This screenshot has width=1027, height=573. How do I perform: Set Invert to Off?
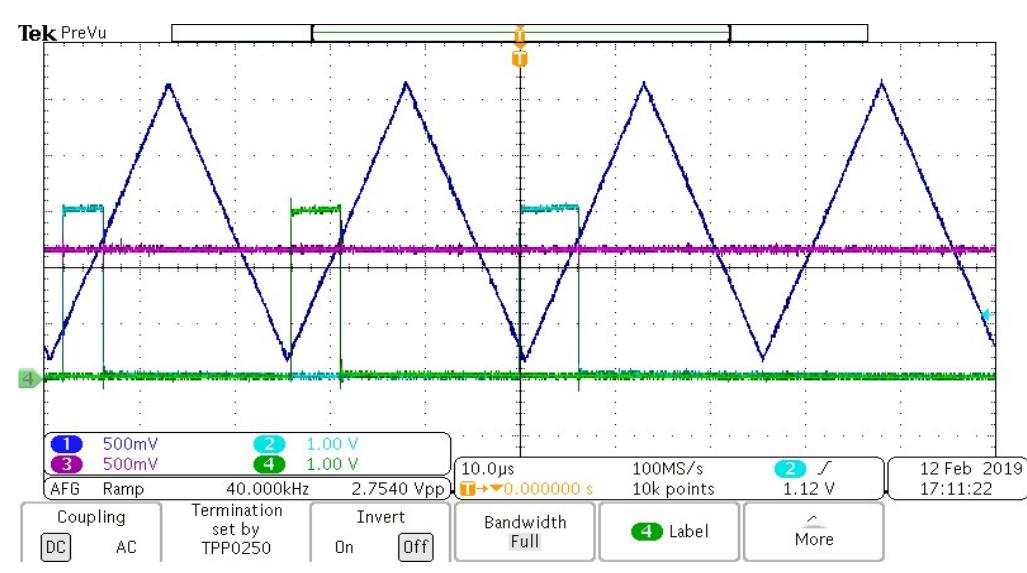click(415, 547)
